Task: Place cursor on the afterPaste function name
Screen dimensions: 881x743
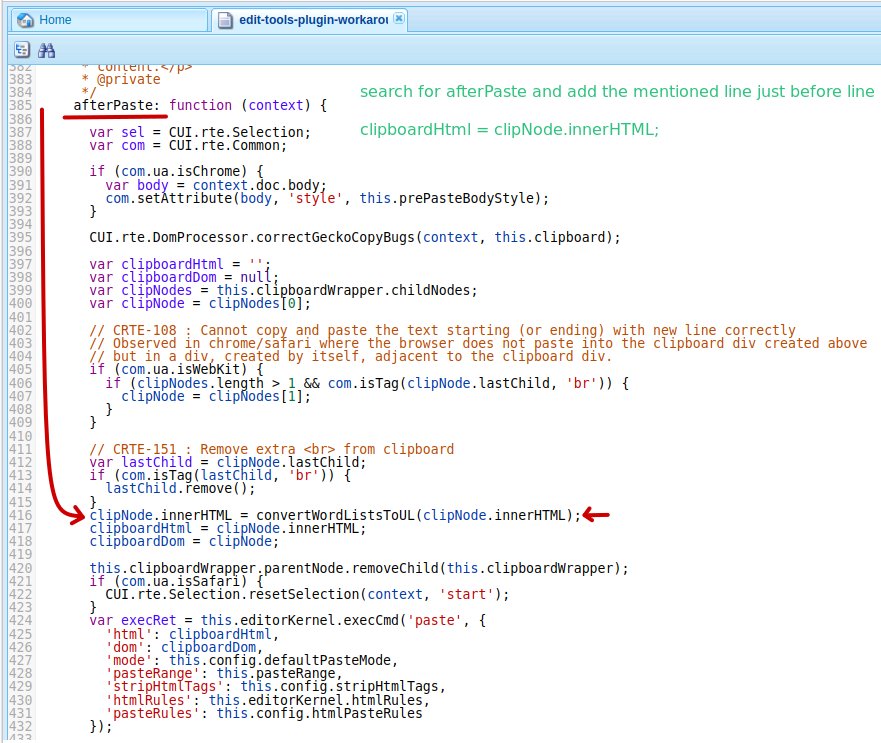Action: click(113, 105)
